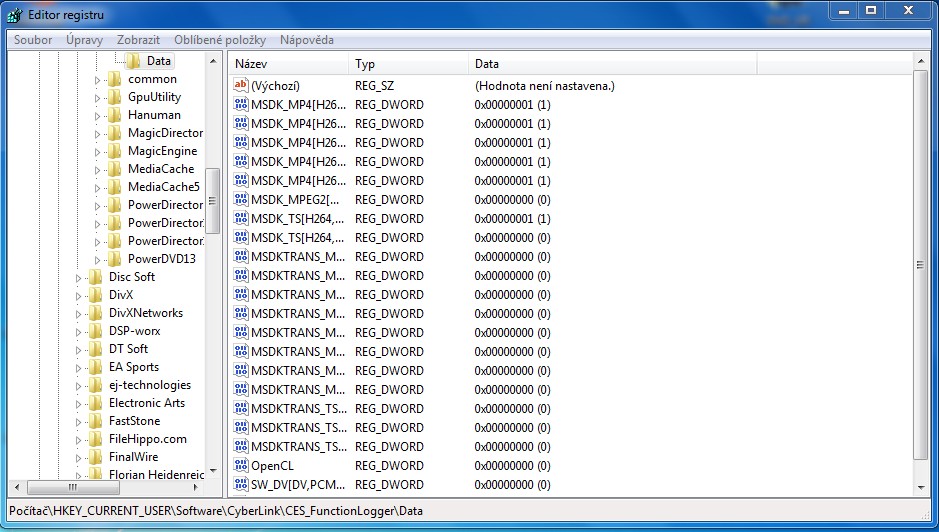Click the tree pane horizontal scroll-right arrow

(x=196, y=488)
